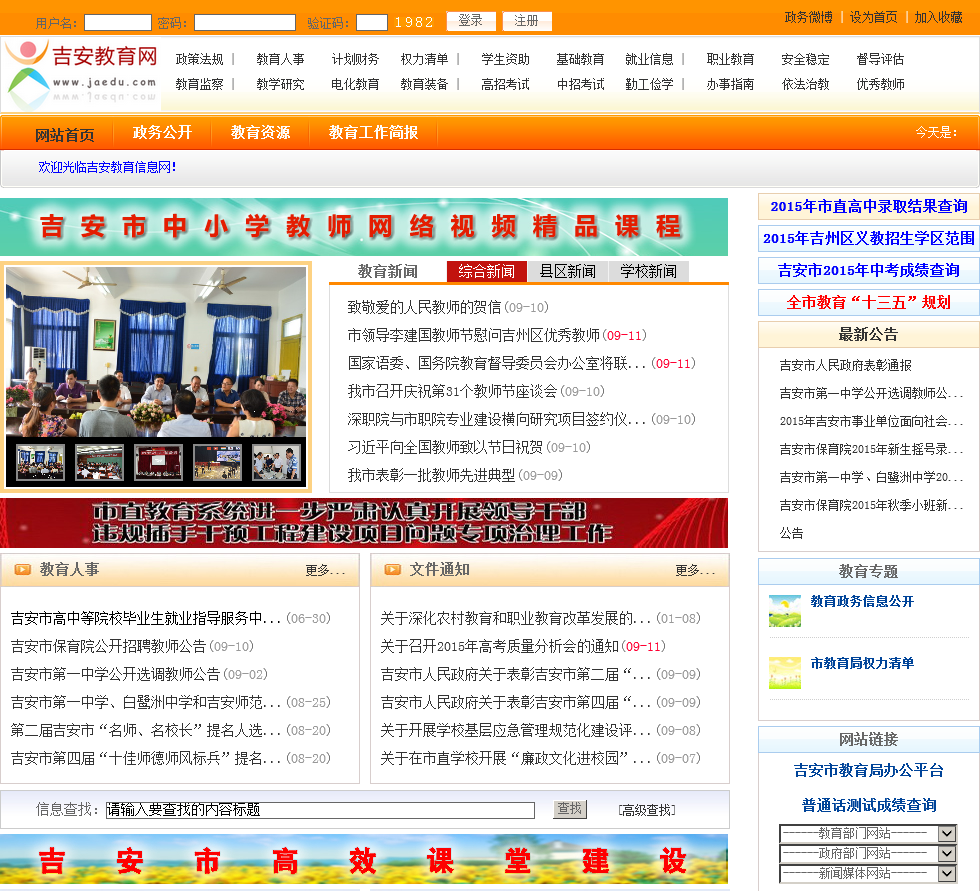Focus the 验证码 captcha field
Screen dimensions: 980x891
[x=372, y=22]
